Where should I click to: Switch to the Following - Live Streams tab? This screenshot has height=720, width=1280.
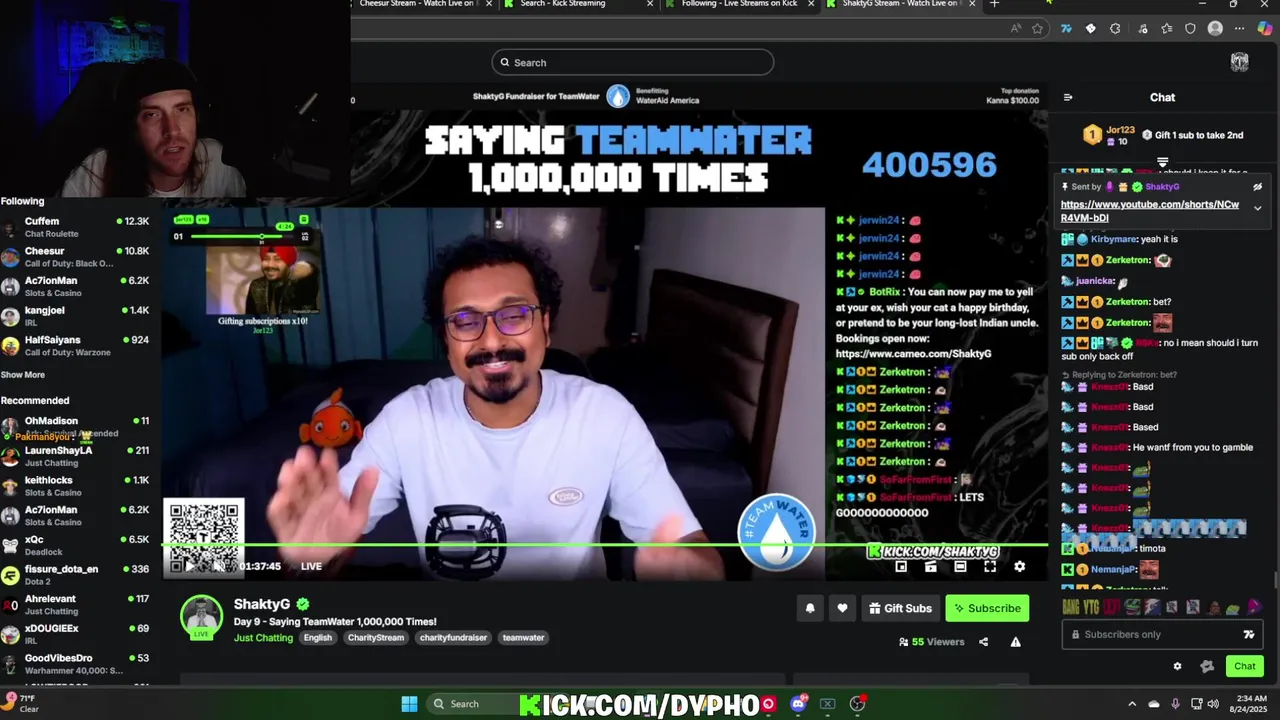tap(738, 4)
